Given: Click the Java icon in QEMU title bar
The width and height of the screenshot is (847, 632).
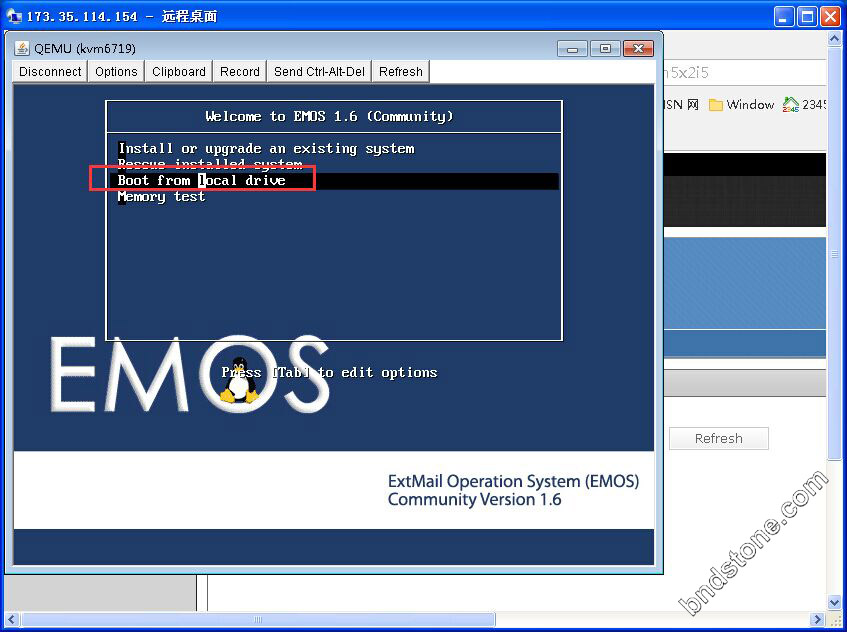Looking at the screenshot, I should click(x=22, y=49).
